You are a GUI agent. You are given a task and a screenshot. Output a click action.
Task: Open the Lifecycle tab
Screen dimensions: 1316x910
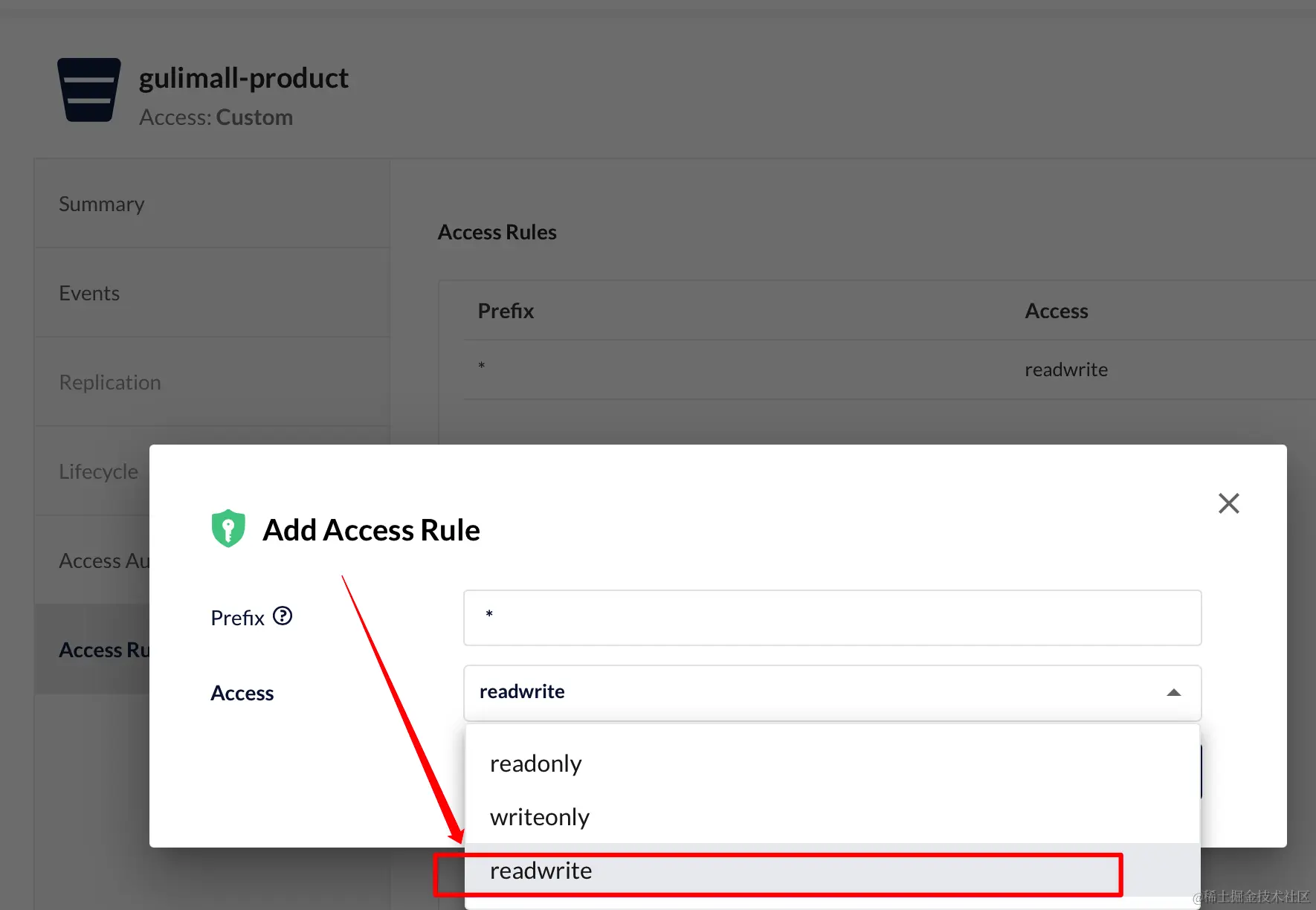pyautogui.click(x=98, y=471)
